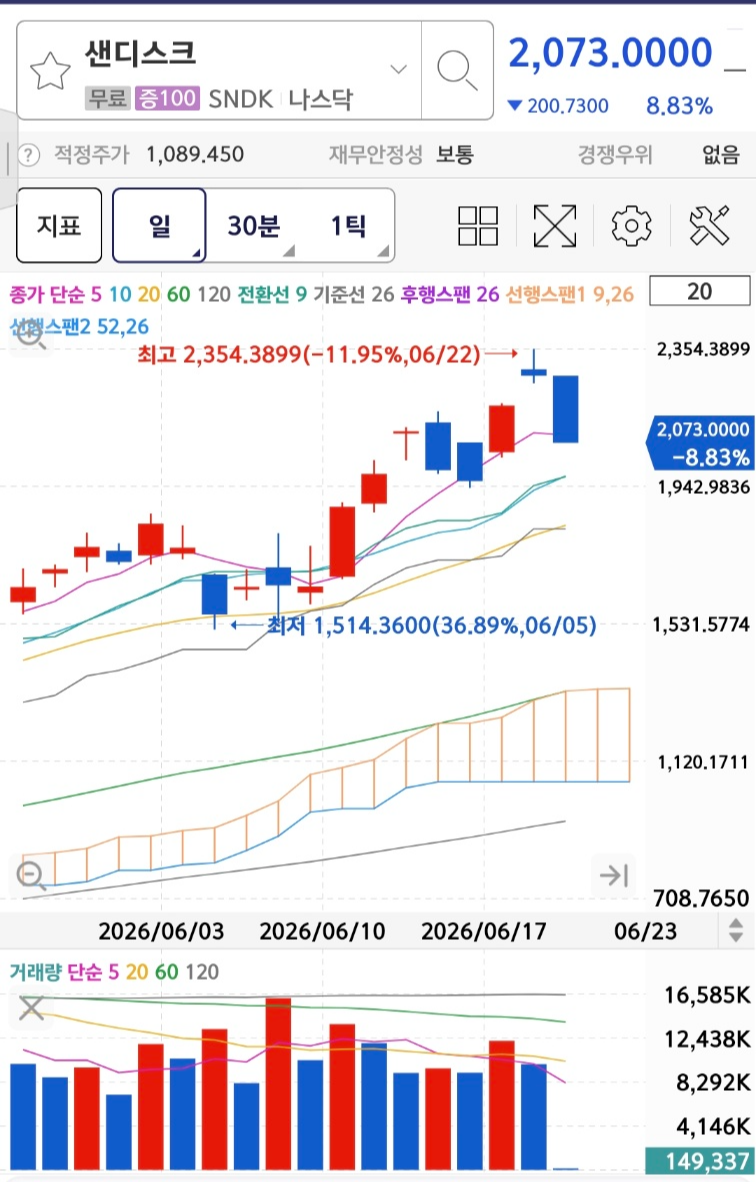Image resolution: width=756 pixels, height=1182 pixels.
Task: Tap the 최고 2,354.3899 high annotation
Action: click(x=309, y=354)
